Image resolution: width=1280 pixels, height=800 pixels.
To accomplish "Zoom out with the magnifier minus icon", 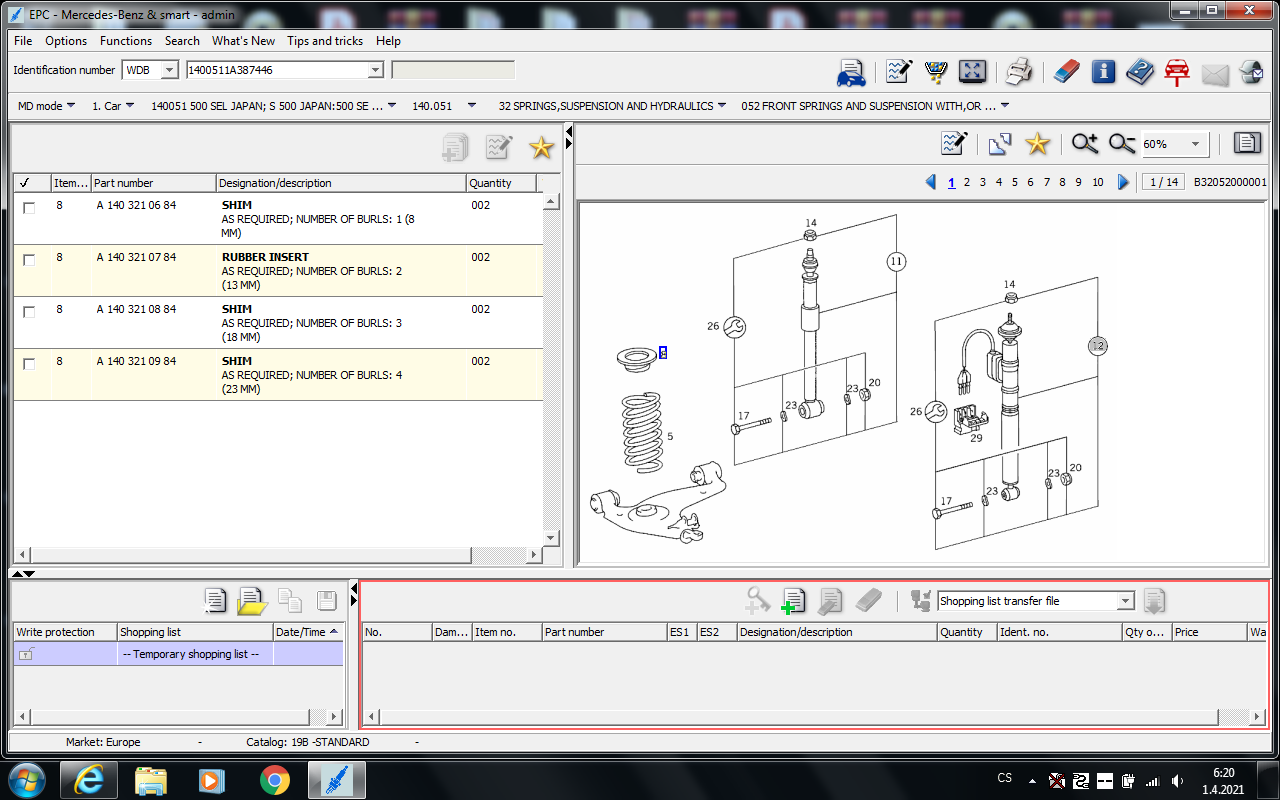I will 1122,144.
